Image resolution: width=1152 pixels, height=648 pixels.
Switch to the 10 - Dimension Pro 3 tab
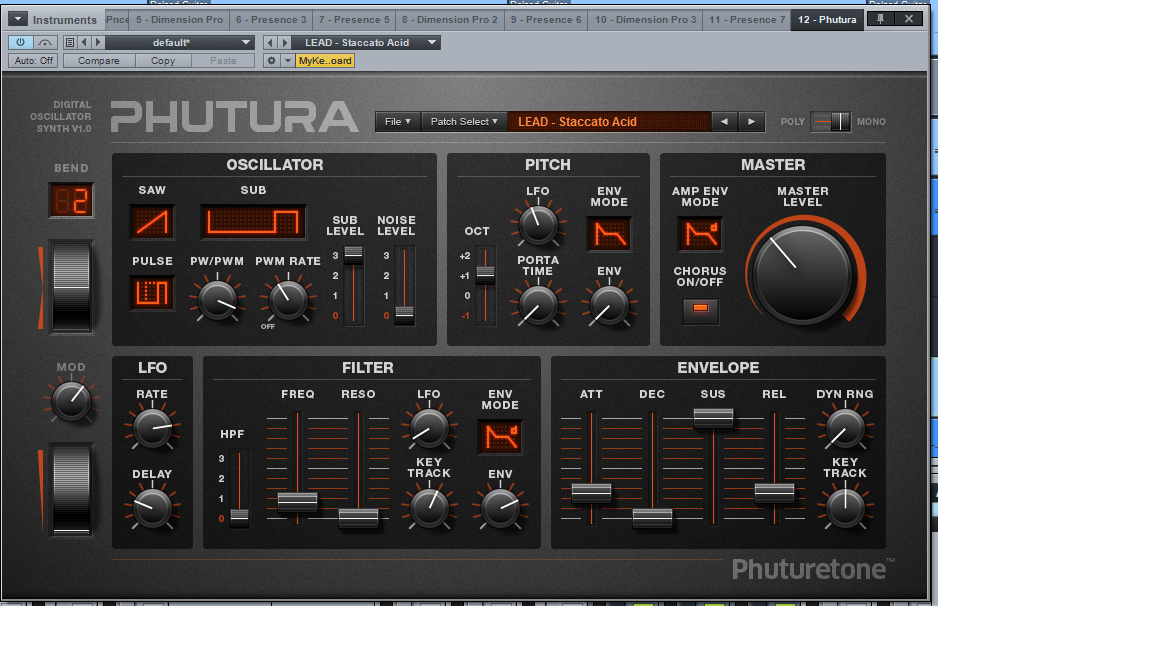[645, 20]
